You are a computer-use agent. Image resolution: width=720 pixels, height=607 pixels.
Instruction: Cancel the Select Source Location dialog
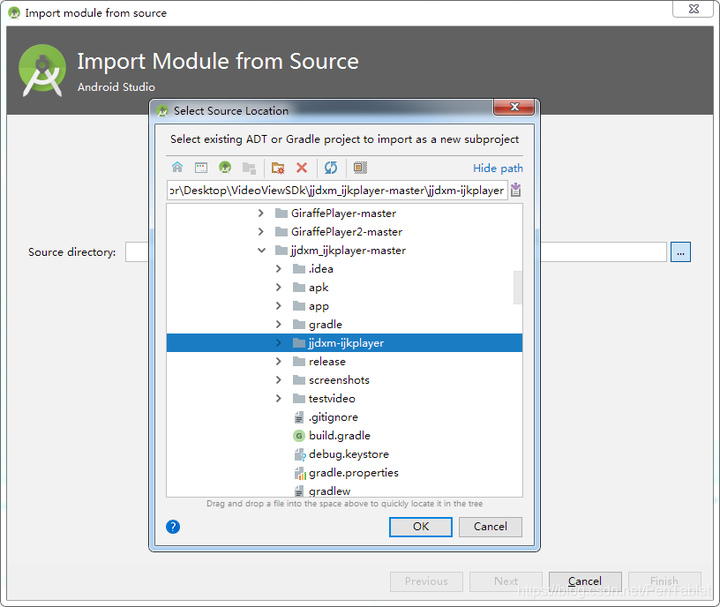[x=490, y=526]
